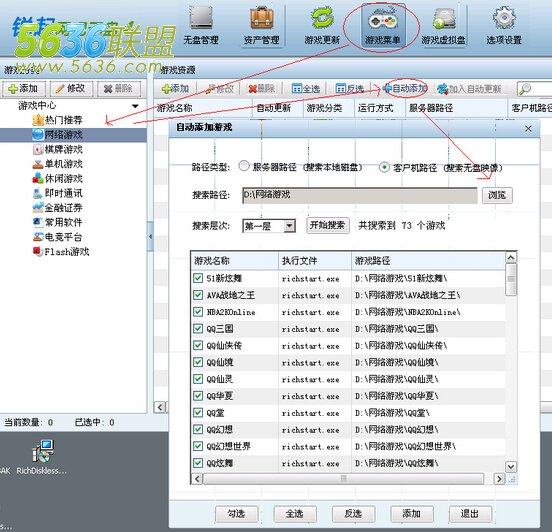Click 添加 in the left category toolbar
Viewport: 552px width, 532px height.
(x=24, y=89)
